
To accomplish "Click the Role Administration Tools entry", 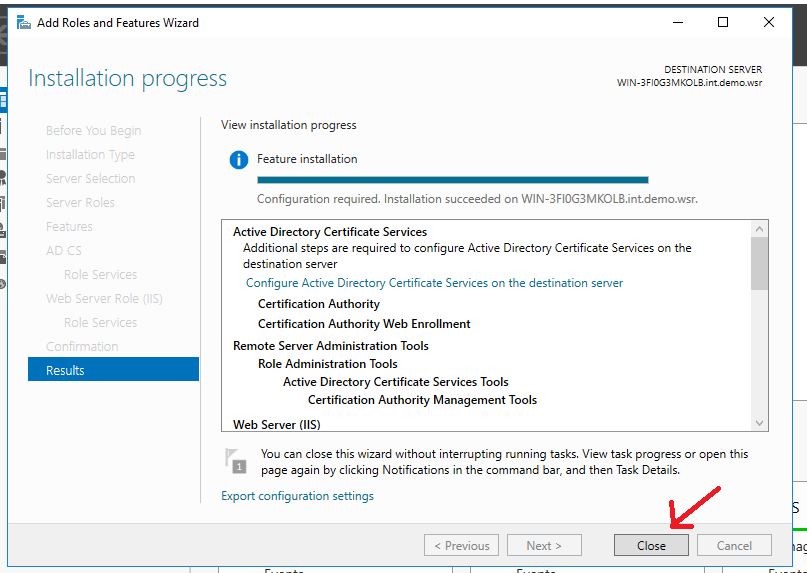I will pyautogui.click(x=327, y=363).
